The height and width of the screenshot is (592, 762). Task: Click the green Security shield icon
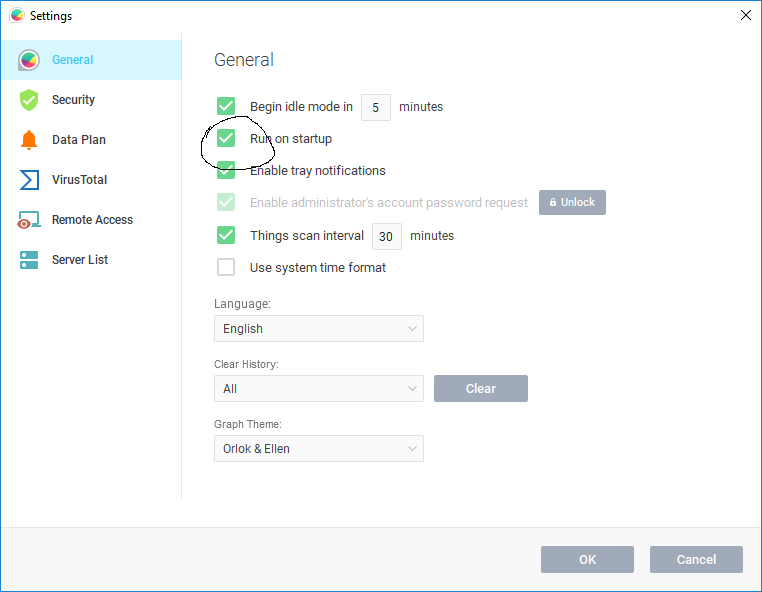[29, 100]
